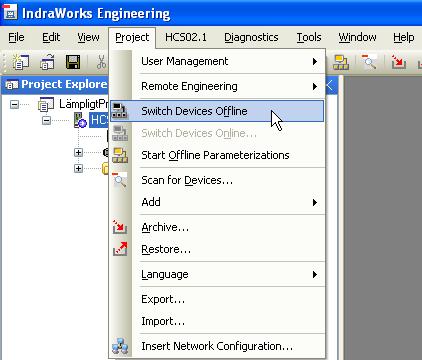
Task: Click the project node icon in tree
Action: [x=46, y=104]
